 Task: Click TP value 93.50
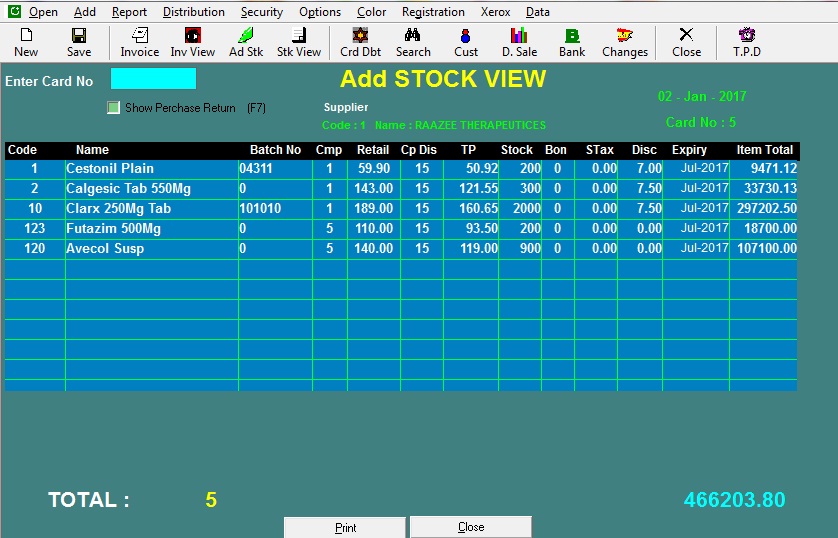tap(482, 229)
